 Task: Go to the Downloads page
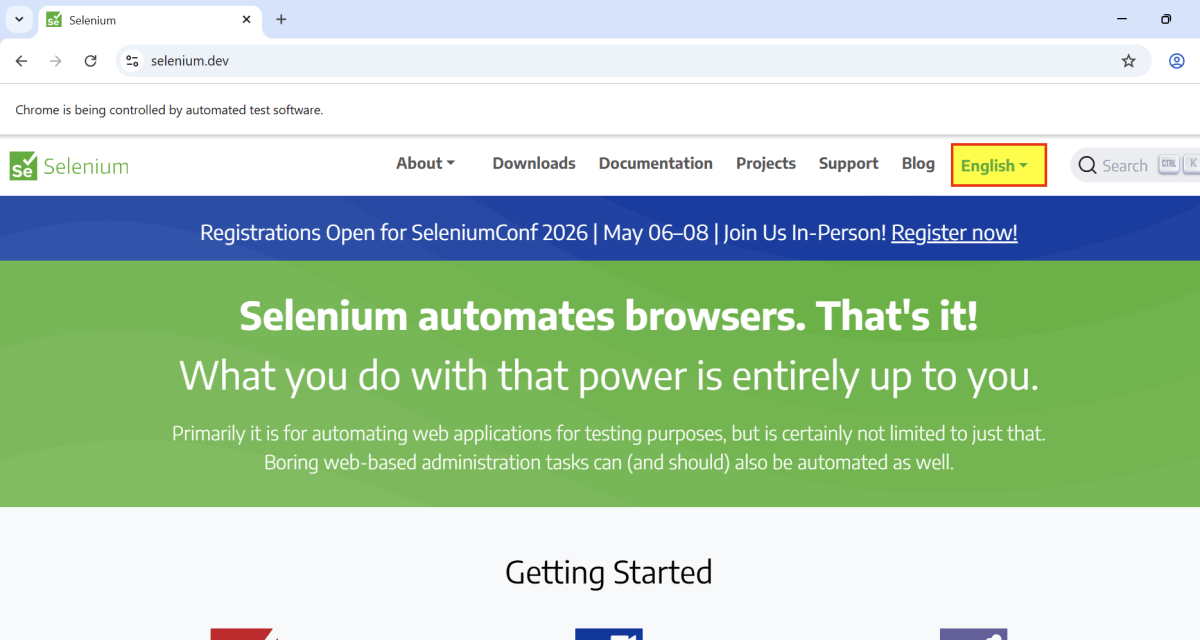pyautogui.click(x=534, y=164)
